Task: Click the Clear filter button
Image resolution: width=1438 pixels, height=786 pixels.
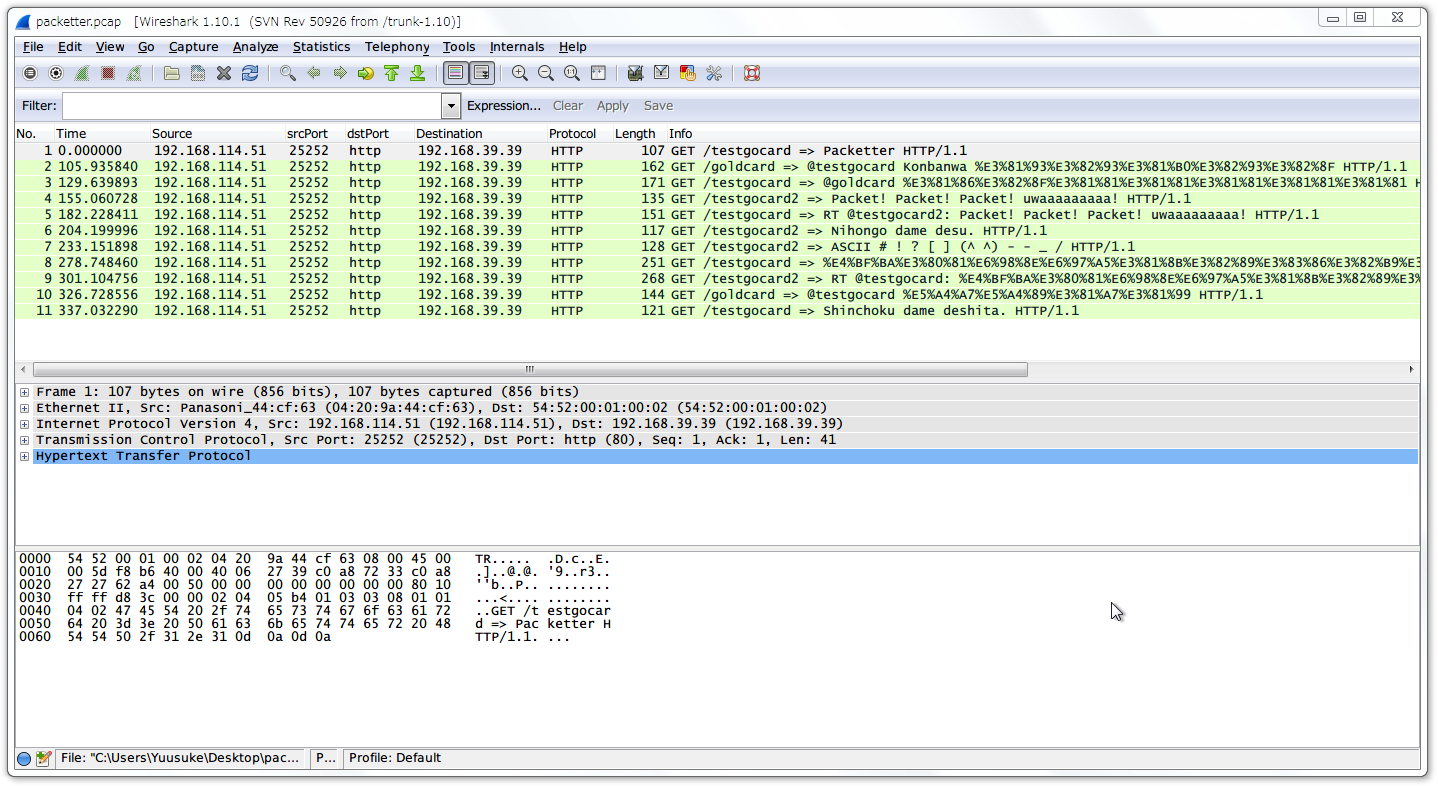Action: [568, 106]
